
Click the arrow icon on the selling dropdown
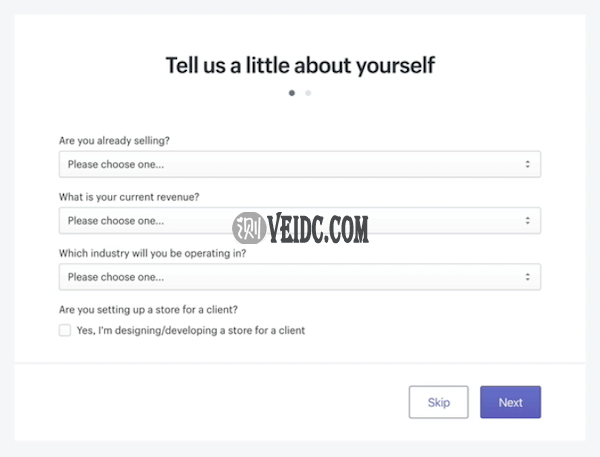[527, 164]
